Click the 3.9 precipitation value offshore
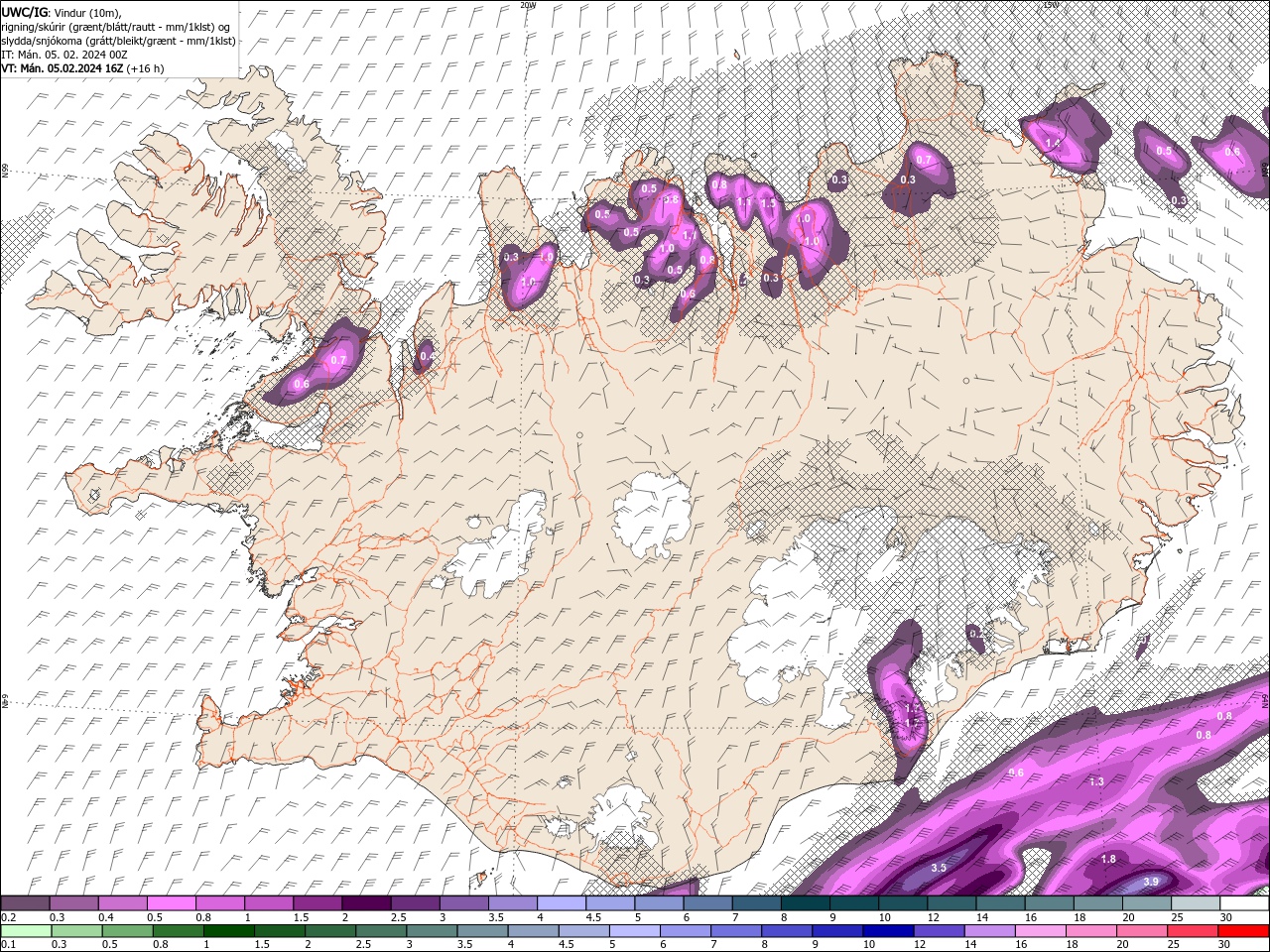Viewport: 1270px width, 952px height. click(1151, 882)
